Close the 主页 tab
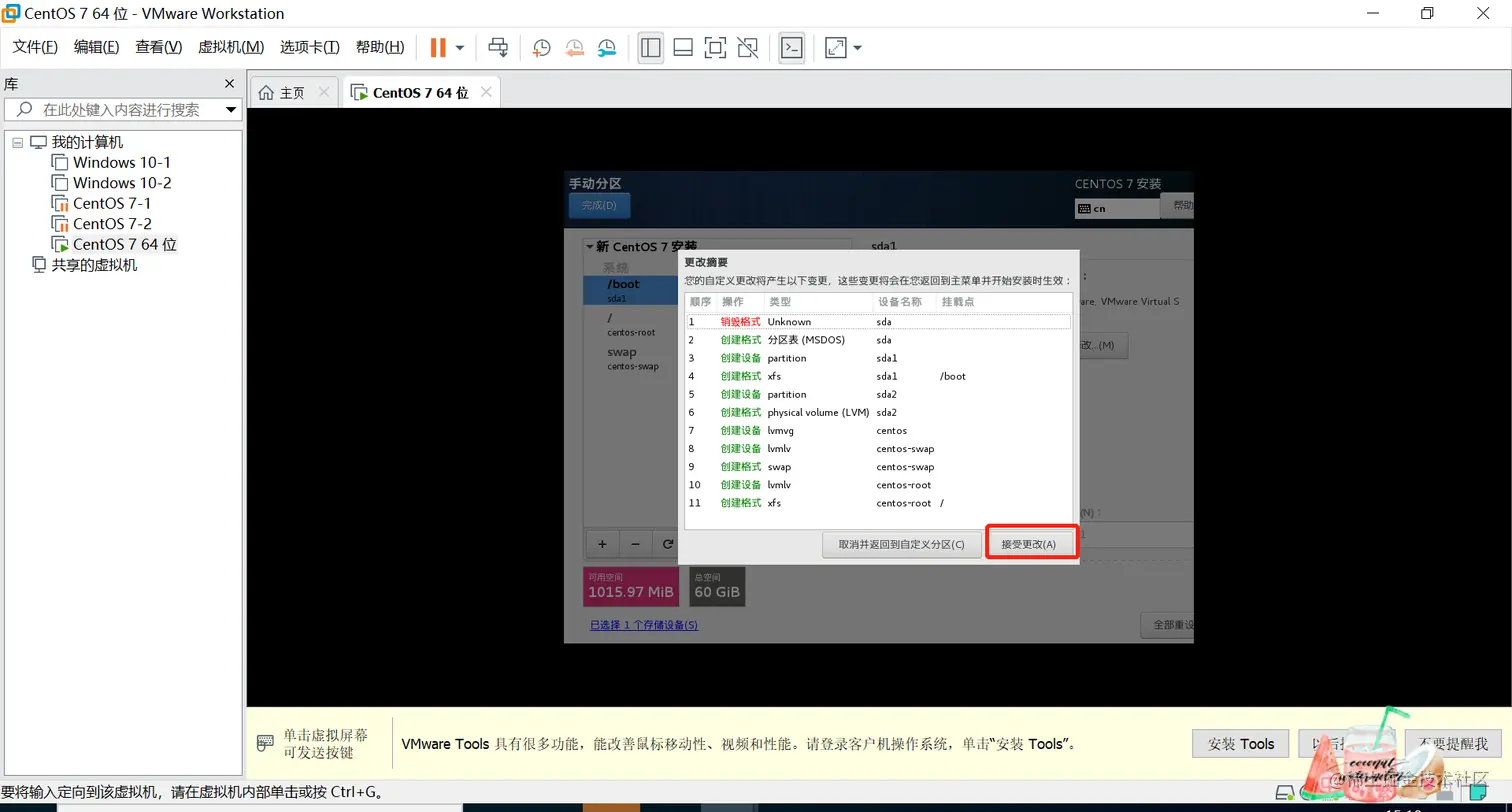Image resolution: width=1512 pixels, height=812 pixels. 324,92
